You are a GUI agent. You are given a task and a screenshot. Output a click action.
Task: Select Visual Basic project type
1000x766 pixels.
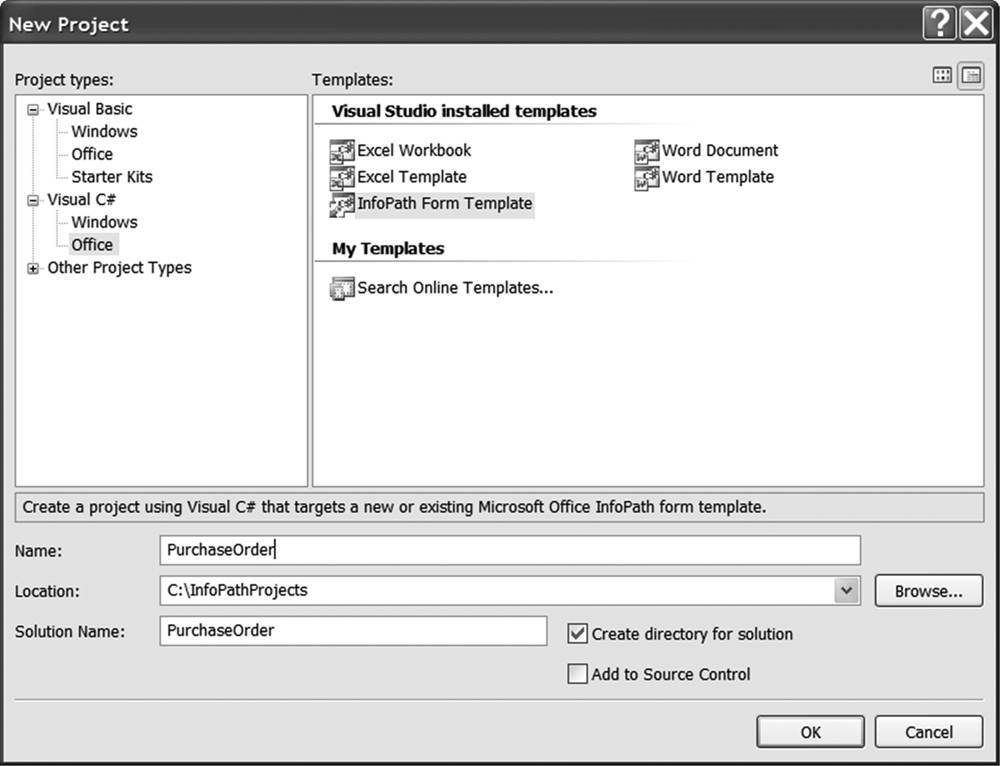pyautogui.click(x=90, y=109)
